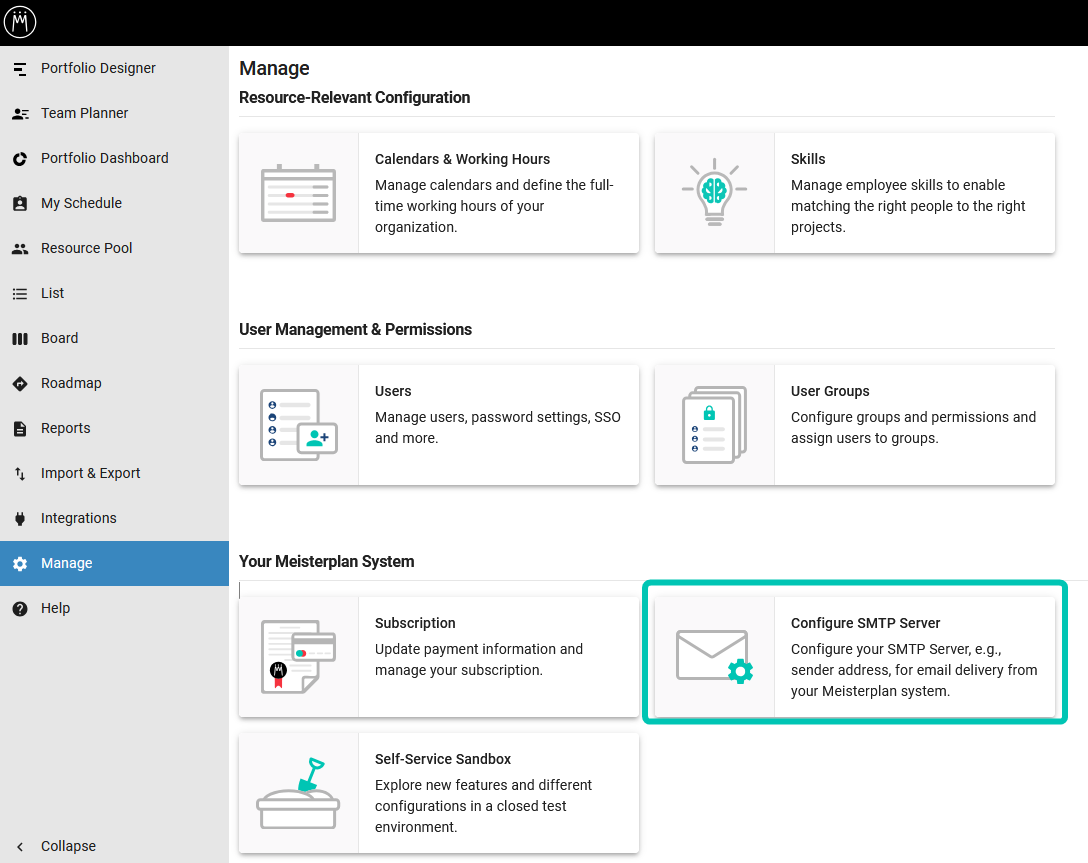Open the Help menu label
Image resolution: width=1088 pixels, height=863 pixels.
pos(56,608)
